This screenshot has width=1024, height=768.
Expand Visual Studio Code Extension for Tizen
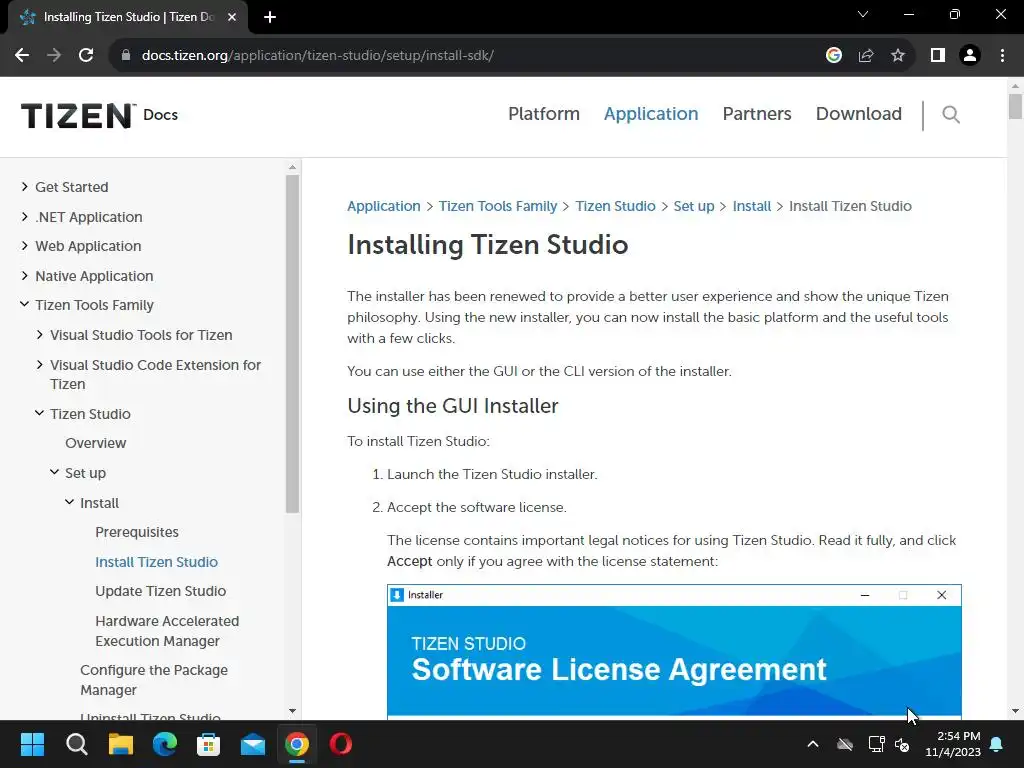tap(39, 364)
